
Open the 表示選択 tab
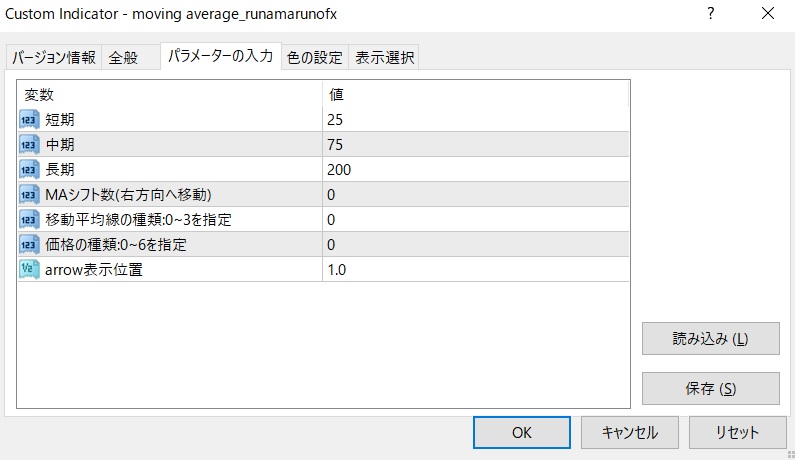coord(384,58)
